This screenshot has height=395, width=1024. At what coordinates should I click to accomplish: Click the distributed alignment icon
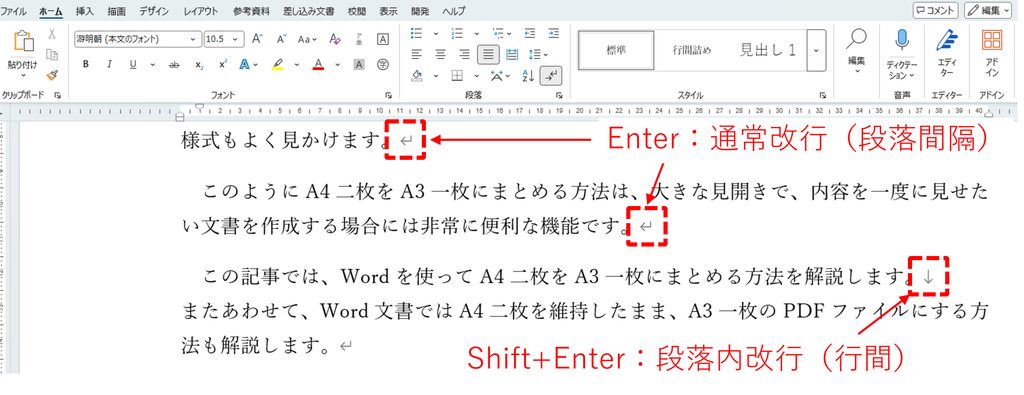[512, 54]
